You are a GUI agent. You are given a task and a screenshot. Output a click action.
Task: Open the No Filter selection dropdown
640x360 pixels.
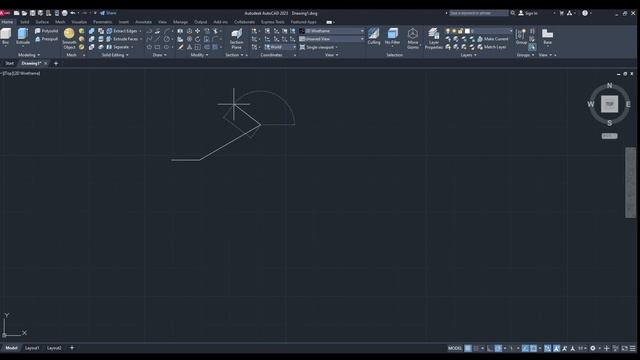(x=392, y=36)
